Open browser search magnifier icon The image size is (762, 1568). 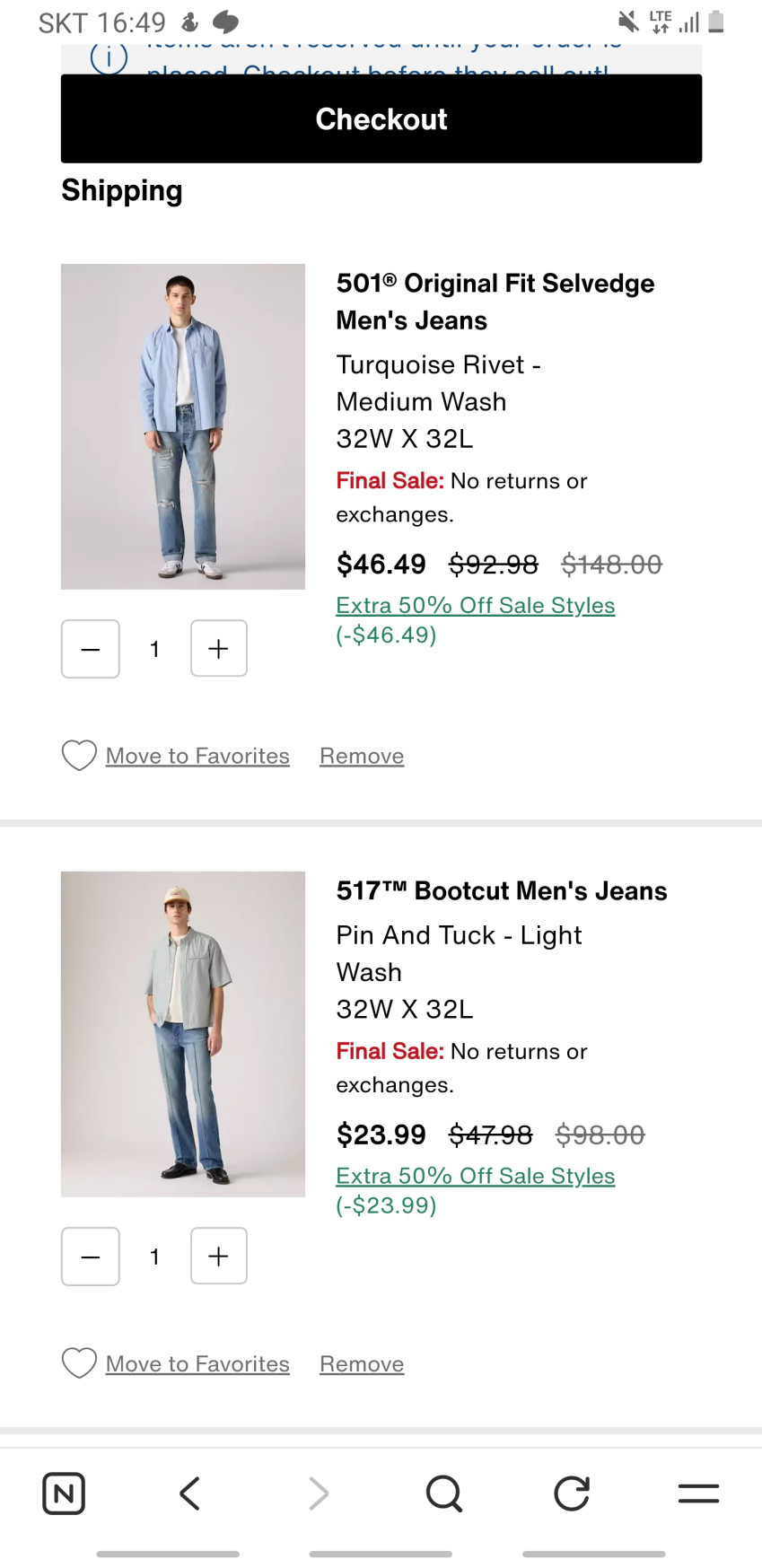[444, 1494]
